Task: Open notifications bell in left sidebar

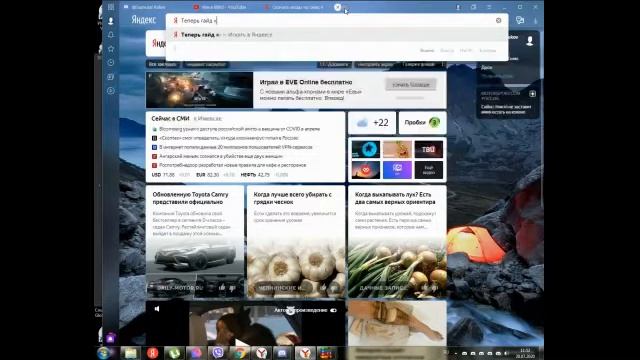Action: (x=111, y=35)
